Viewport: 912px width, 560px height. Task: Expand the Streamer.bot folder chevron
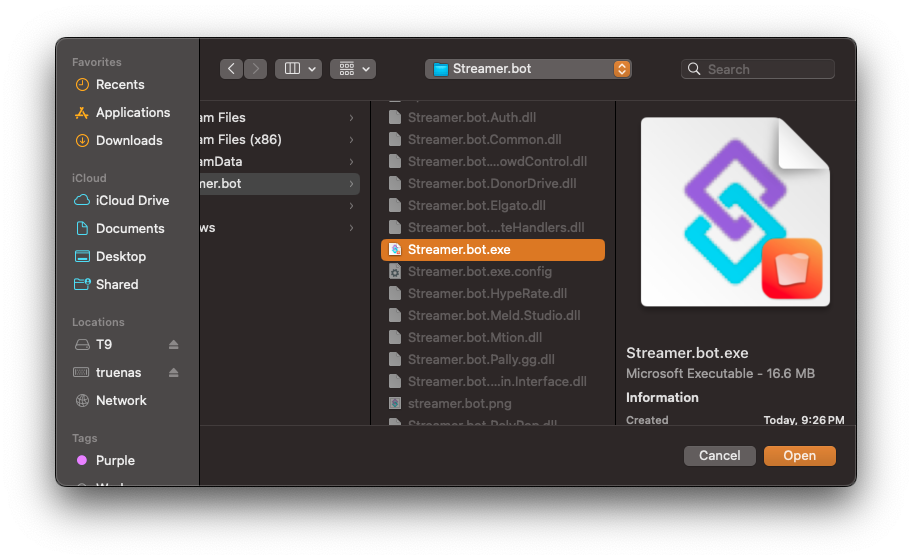point(351,184)
